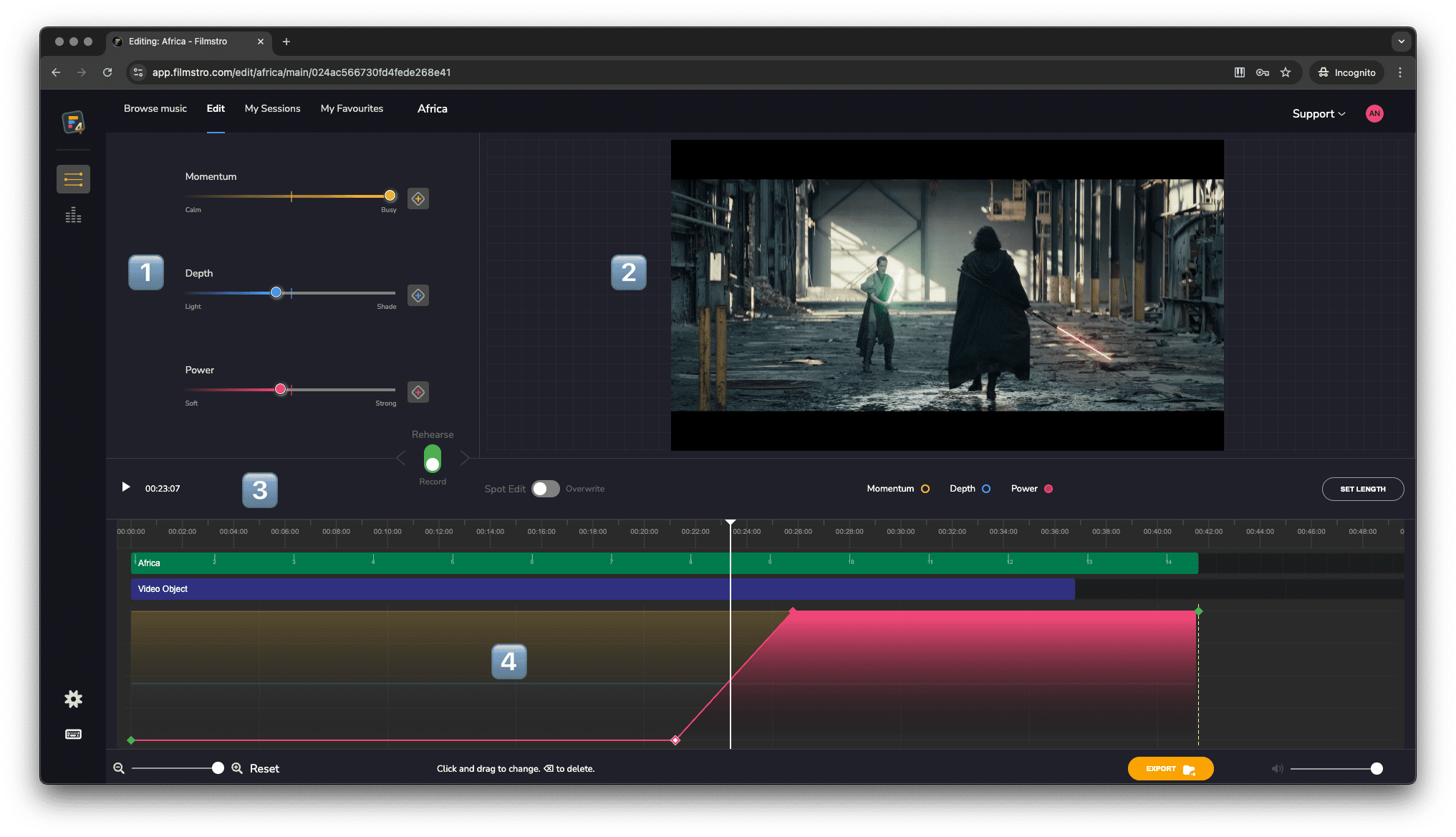Click the zoom in magnifier icon
The width and height of the screenshot is (1456, 837).
point(237,768)
